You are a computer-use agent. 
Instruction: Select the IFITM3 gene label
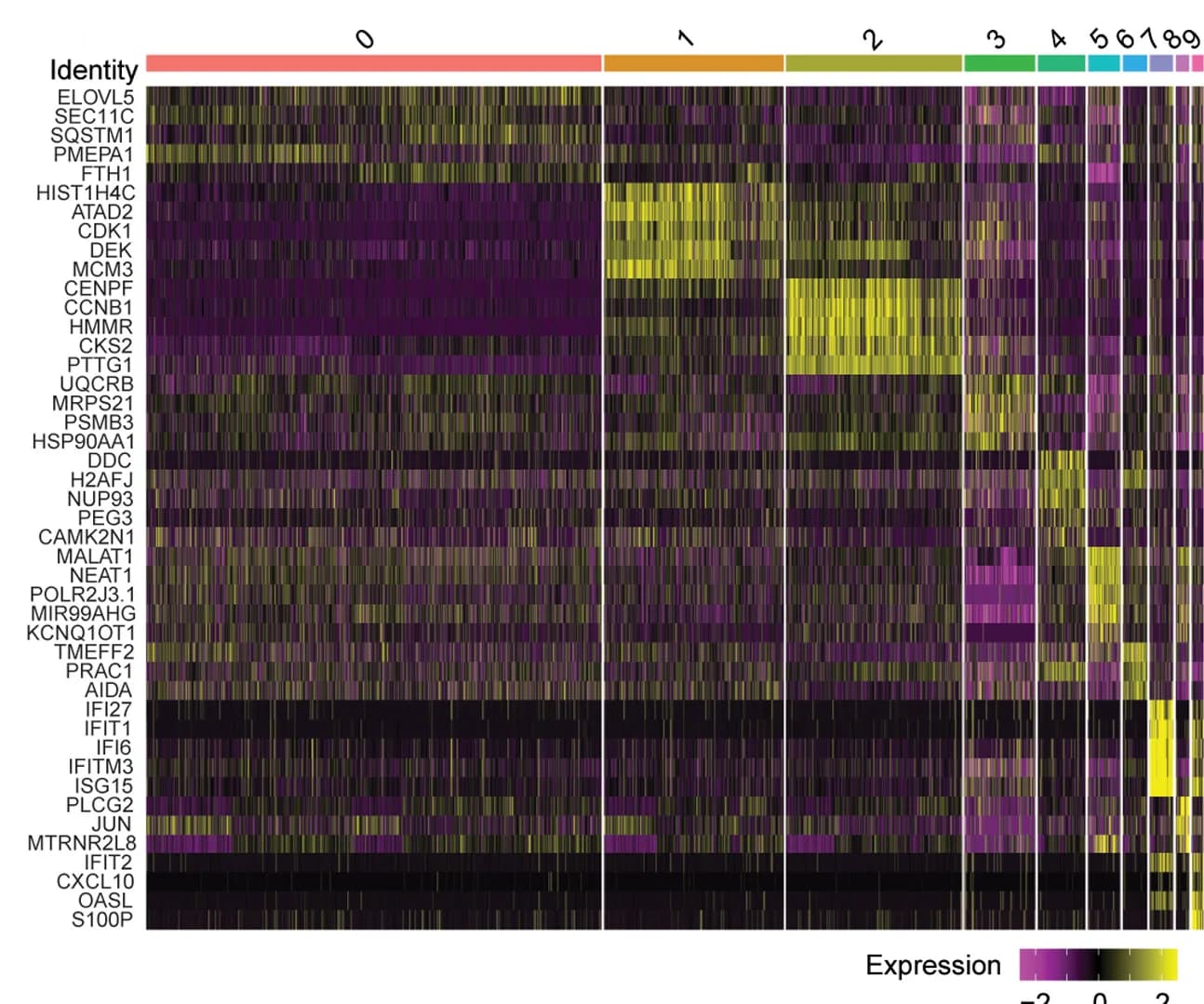(x=100, y=767)
